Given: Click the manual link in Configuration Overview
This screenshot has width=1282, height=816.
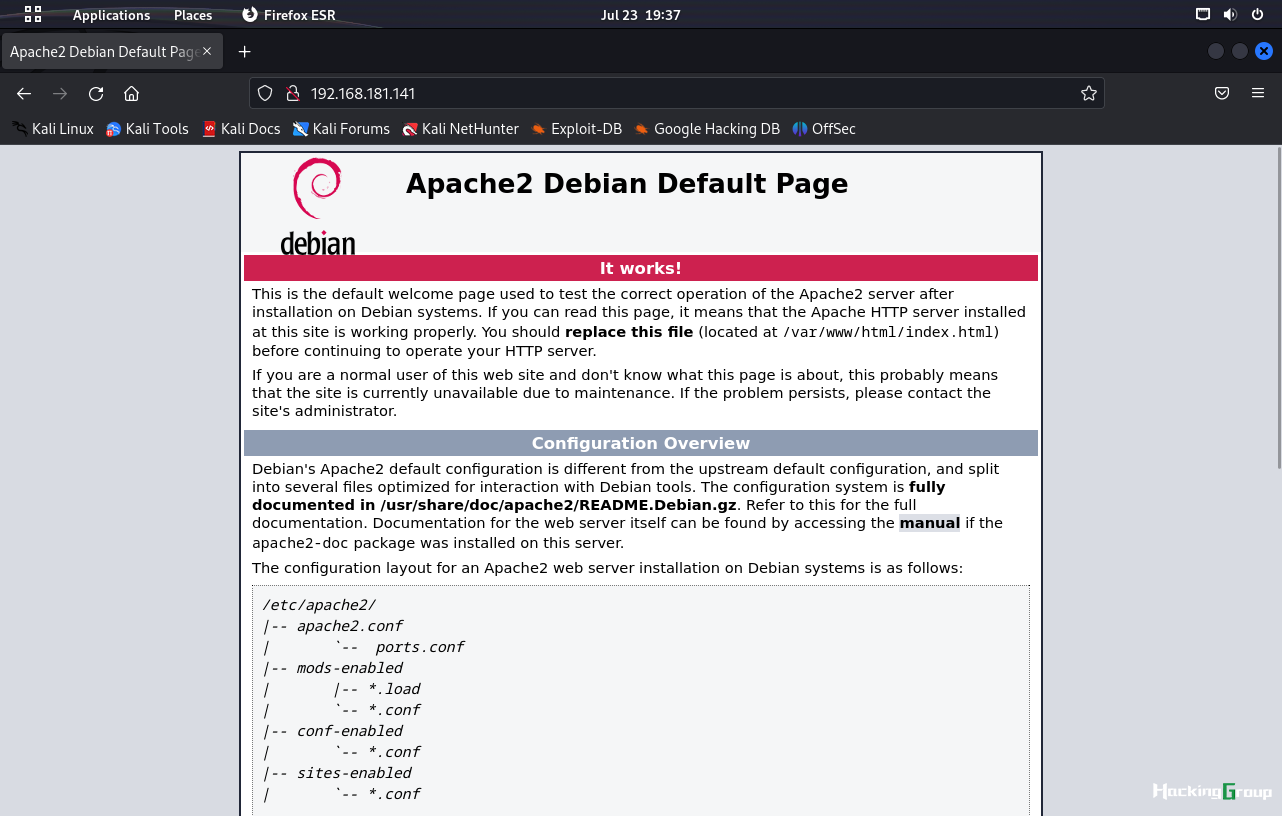Looking at the screenshot, I should pyautogui.click(x=929, y=523).
